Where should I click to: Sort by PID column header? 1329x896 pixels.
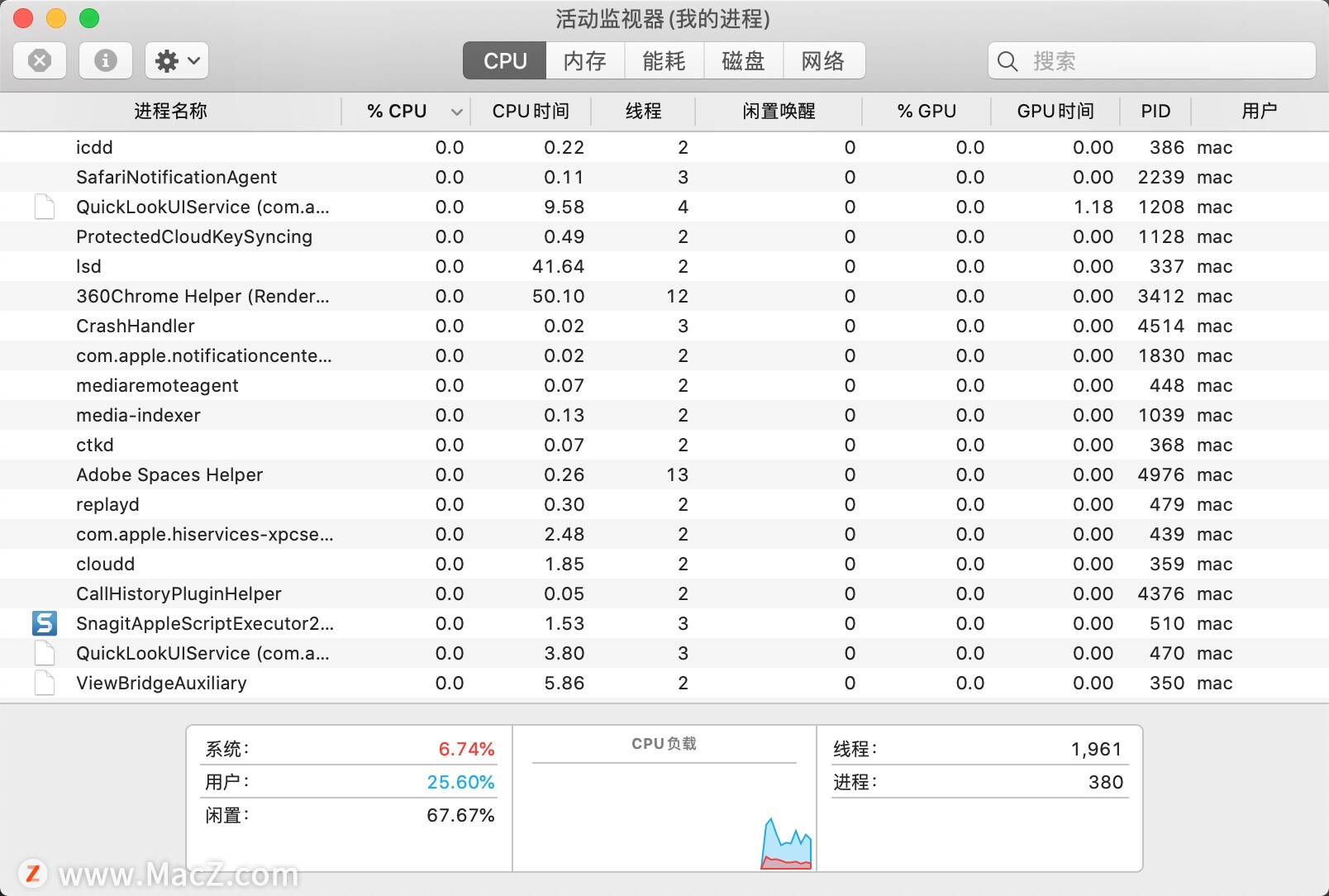[x=1155, y=111]
